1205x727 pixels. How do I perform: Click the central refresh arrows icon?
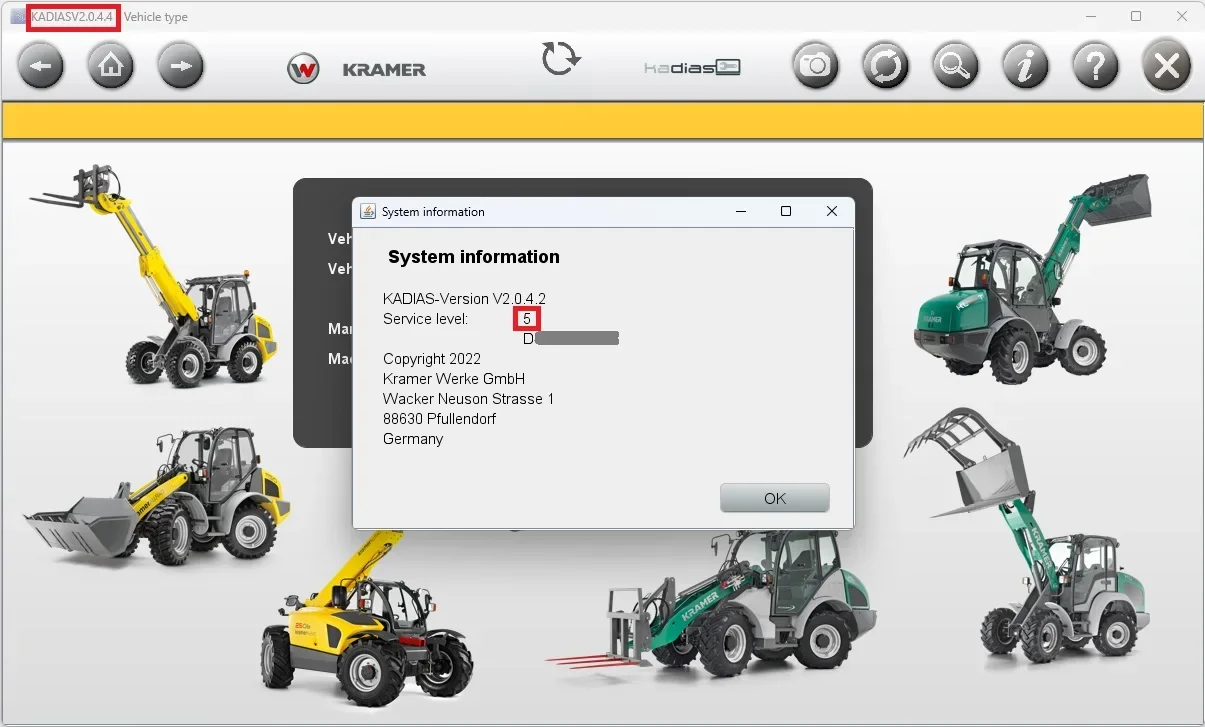click(560, 58)
